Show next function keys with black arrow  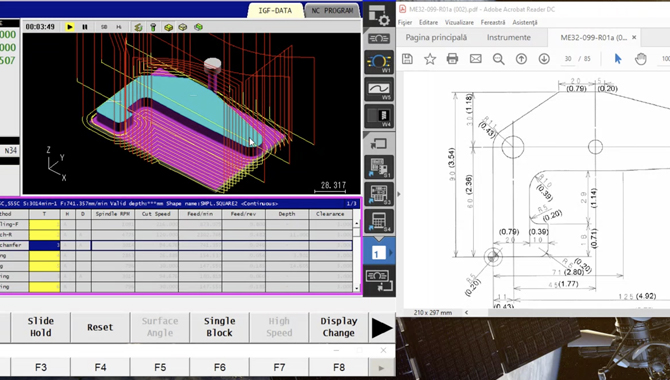click(382, 328)
